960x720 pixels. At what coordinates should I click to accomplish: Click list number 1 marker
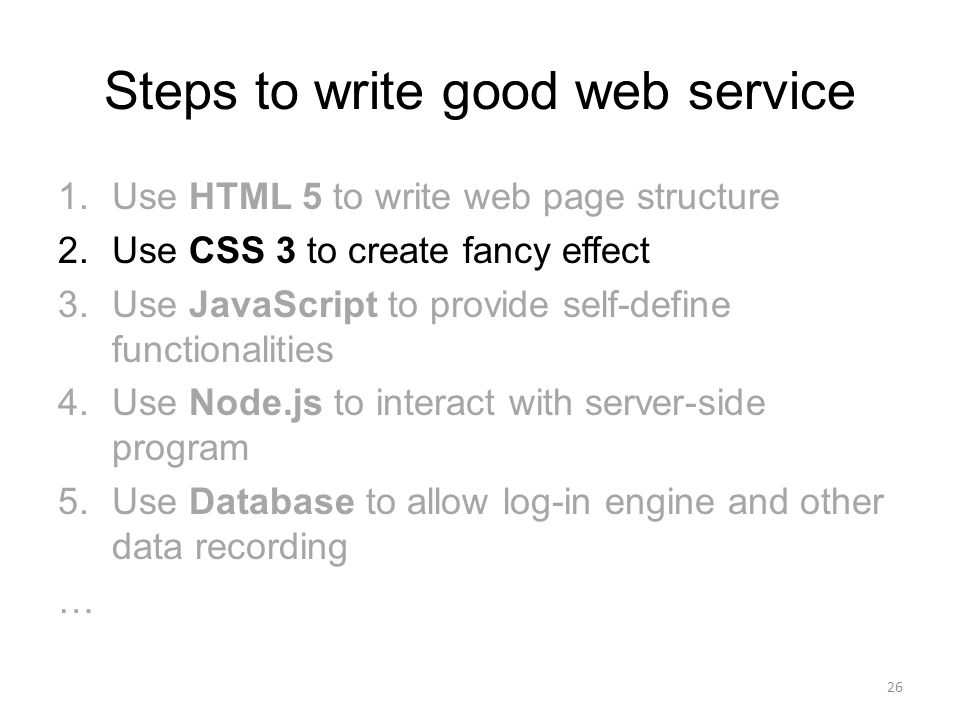pos(74,197)
